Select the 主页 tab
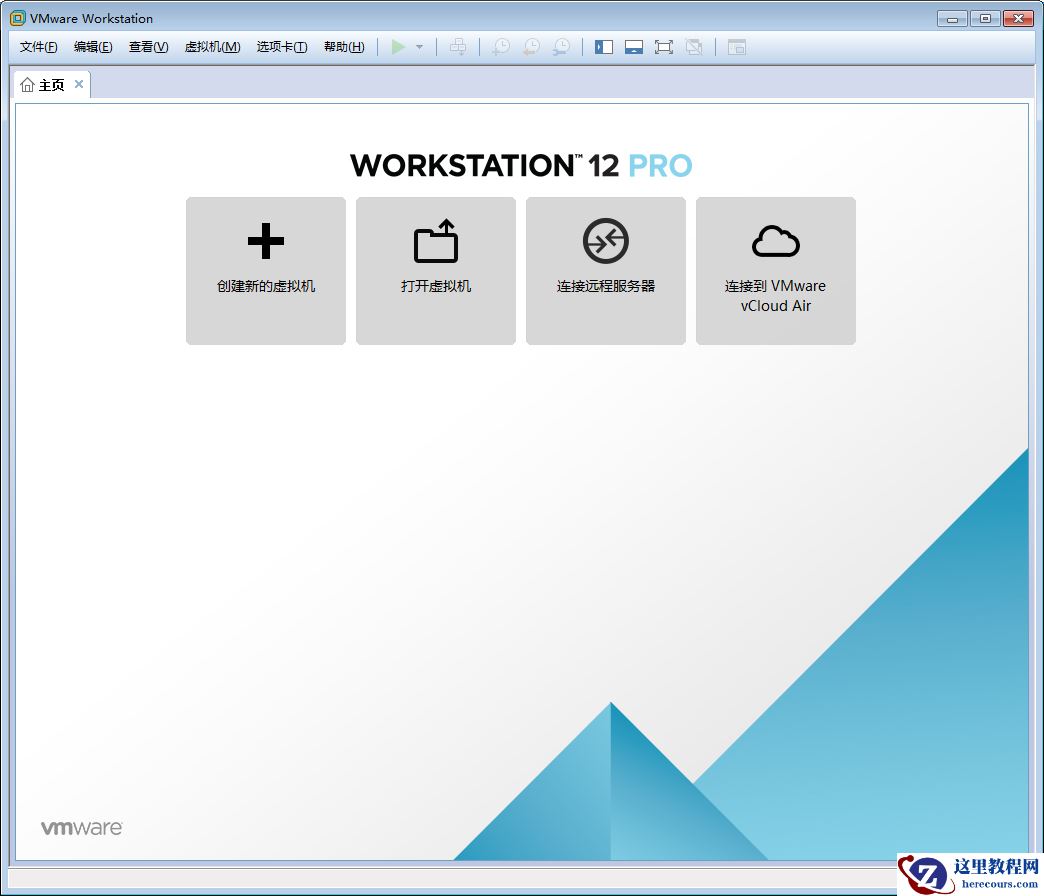Screen dimensions: 1044x896 (x=52, y=84)
